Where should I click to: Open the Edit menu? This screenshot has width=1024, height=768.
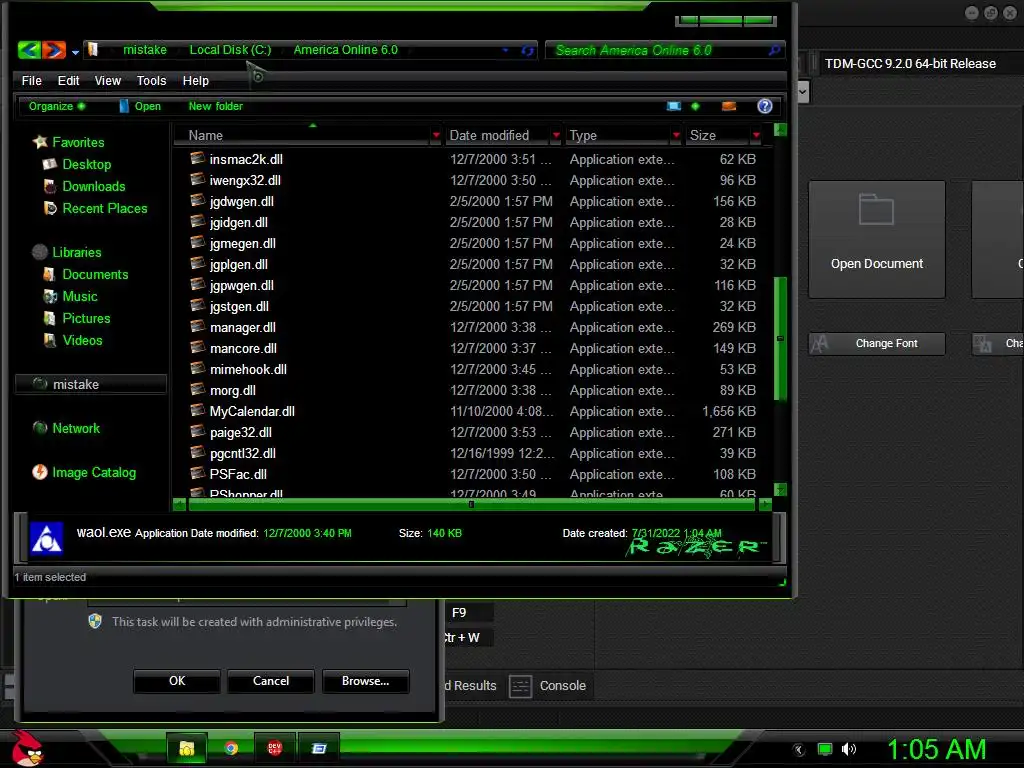click(68, 80)
